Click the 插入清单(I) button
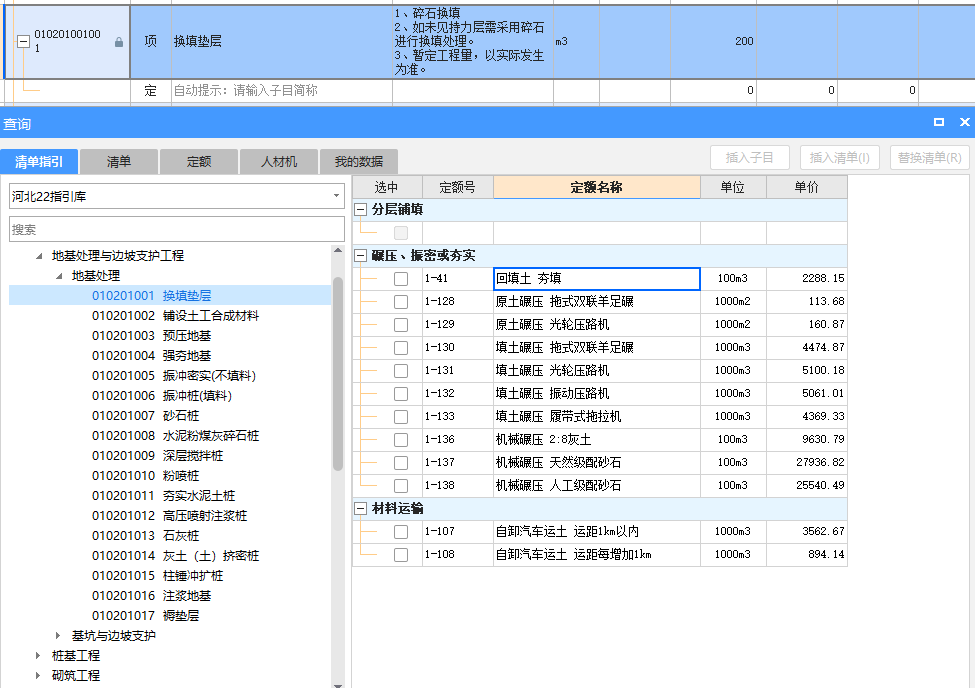This screenshot has height=688, width=975. [839, 157]
